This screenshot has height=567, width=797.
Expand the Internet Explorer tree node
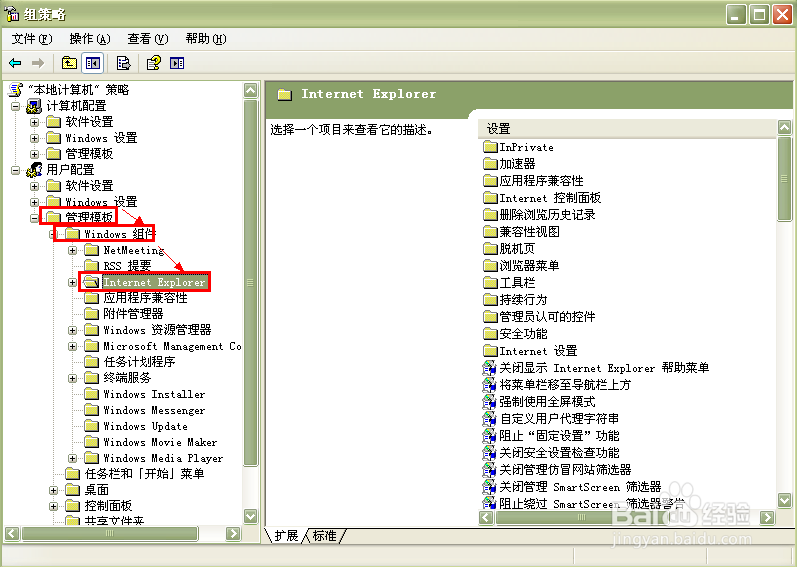[x=73, y=282]
